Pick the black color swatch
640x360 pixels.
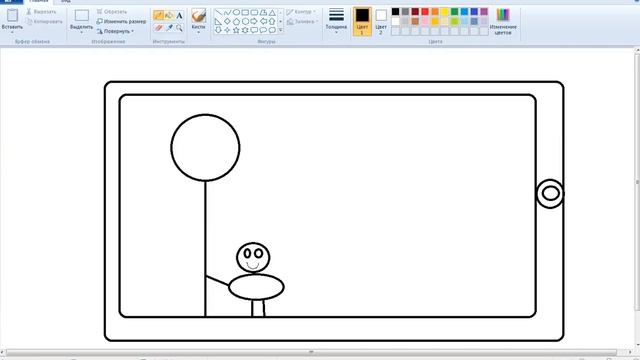point(396,11)
